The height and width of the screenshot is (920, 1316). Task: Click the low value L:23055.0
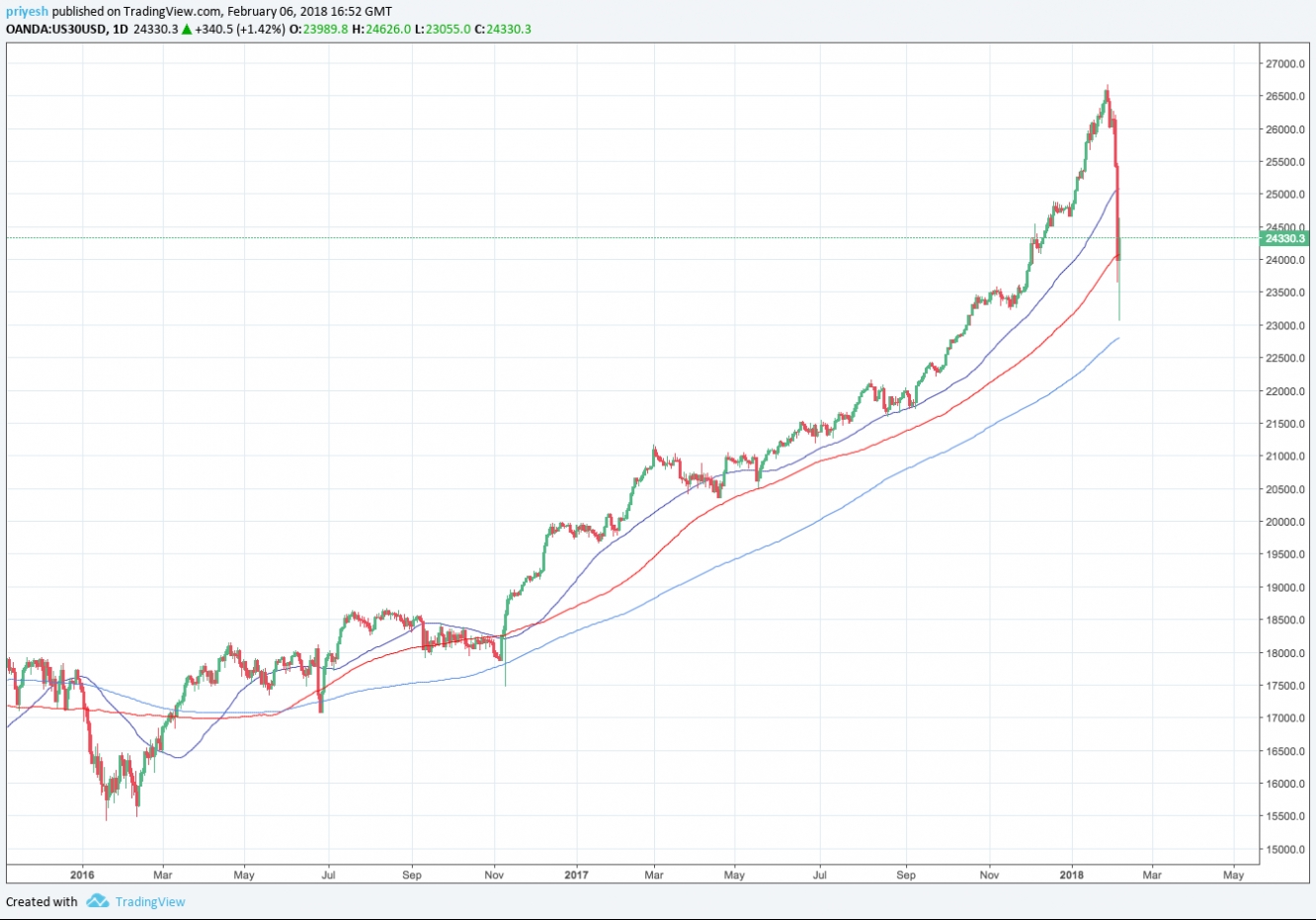tap(442, 29)
